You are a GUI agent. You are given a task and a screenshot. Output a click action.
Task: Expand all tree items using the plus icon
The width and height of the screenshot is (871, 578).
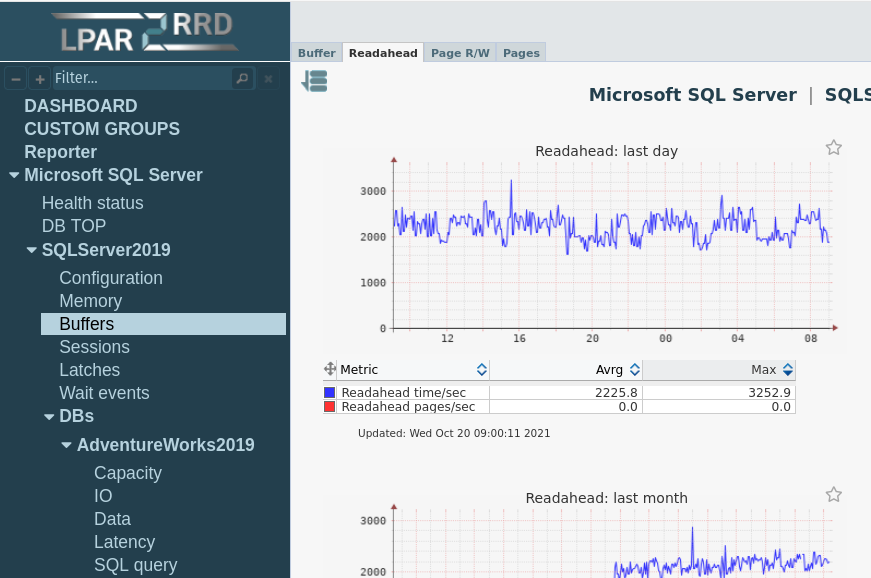(39, 77)
